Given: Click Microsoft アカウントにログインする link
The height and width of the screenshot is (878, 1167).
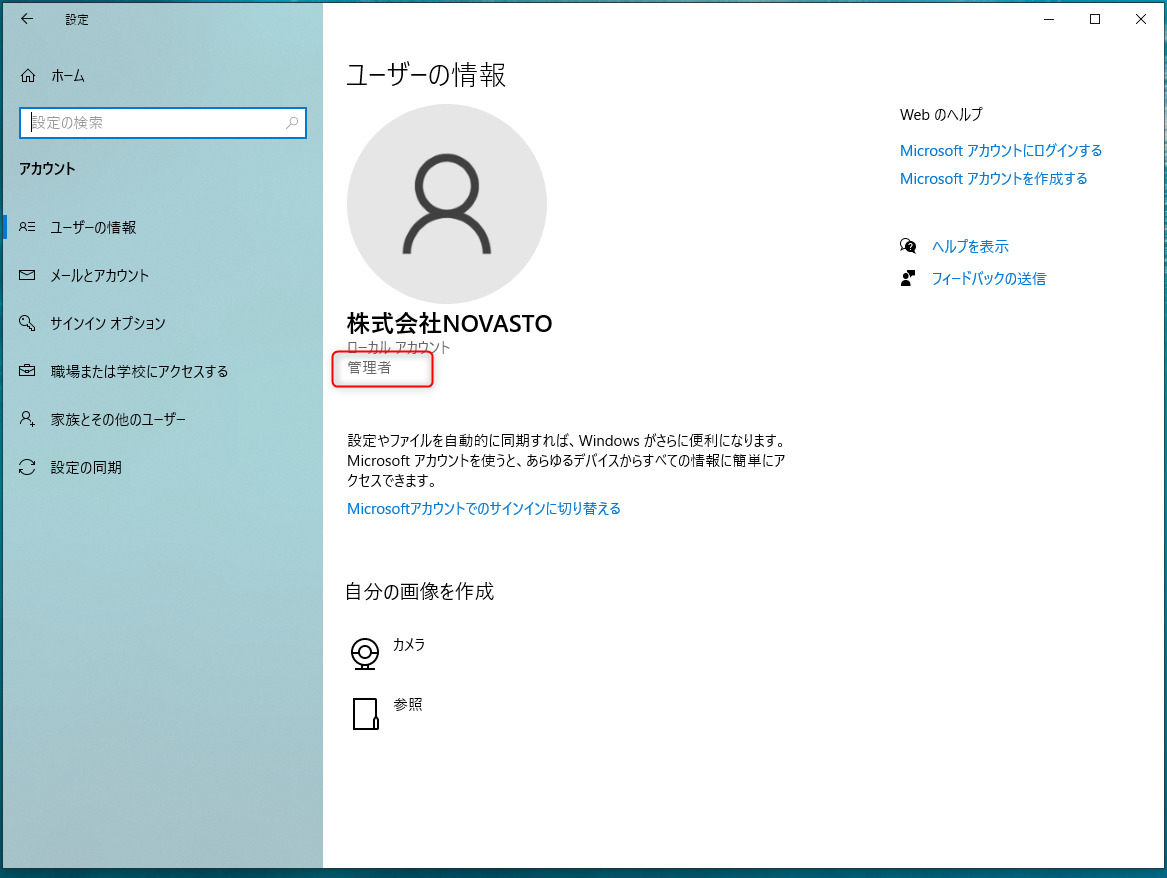Looking at the screenshot, I should [x=1001, y=150].
